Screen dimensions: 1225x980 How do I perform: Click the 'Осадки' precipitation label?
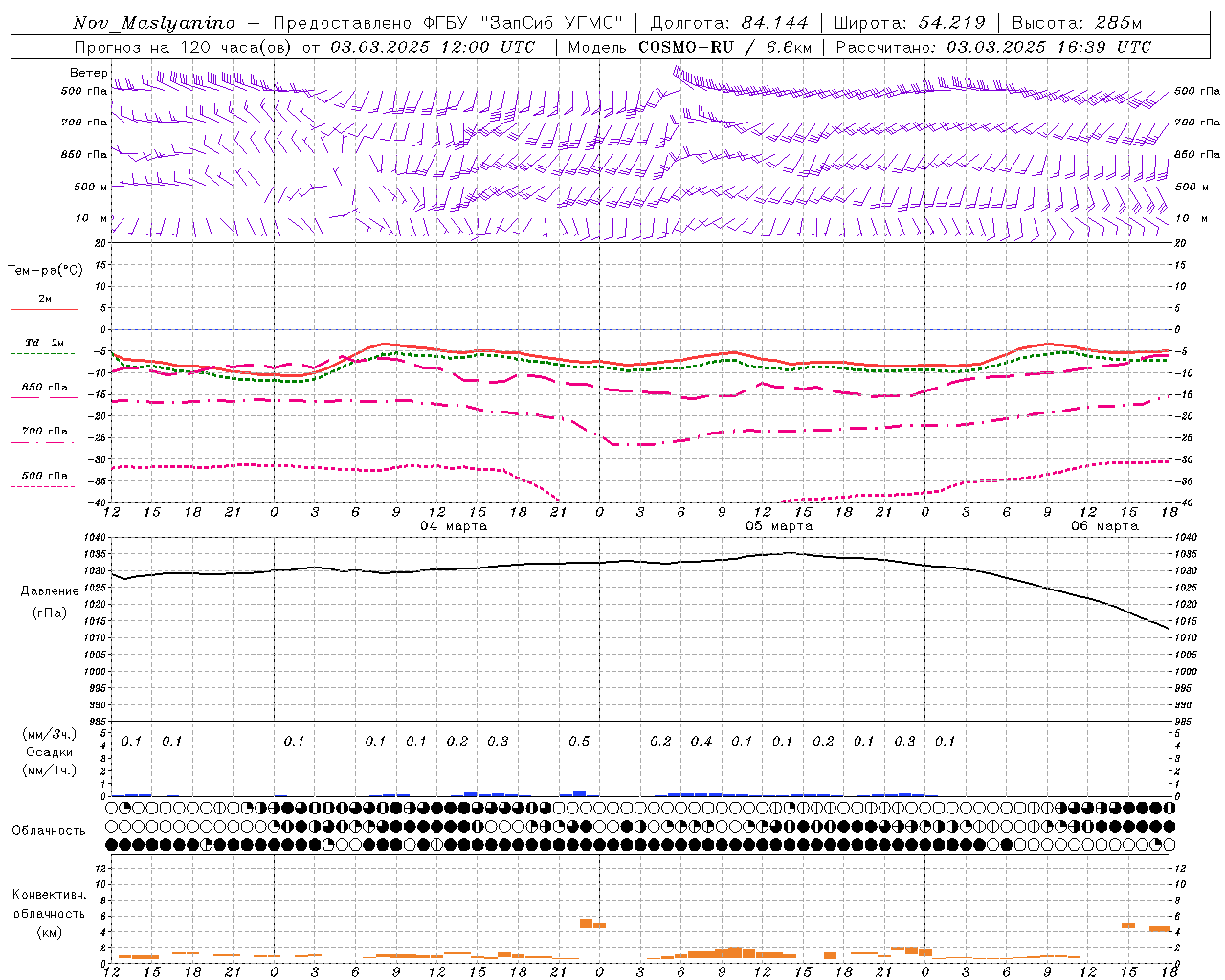click(50, 752)
